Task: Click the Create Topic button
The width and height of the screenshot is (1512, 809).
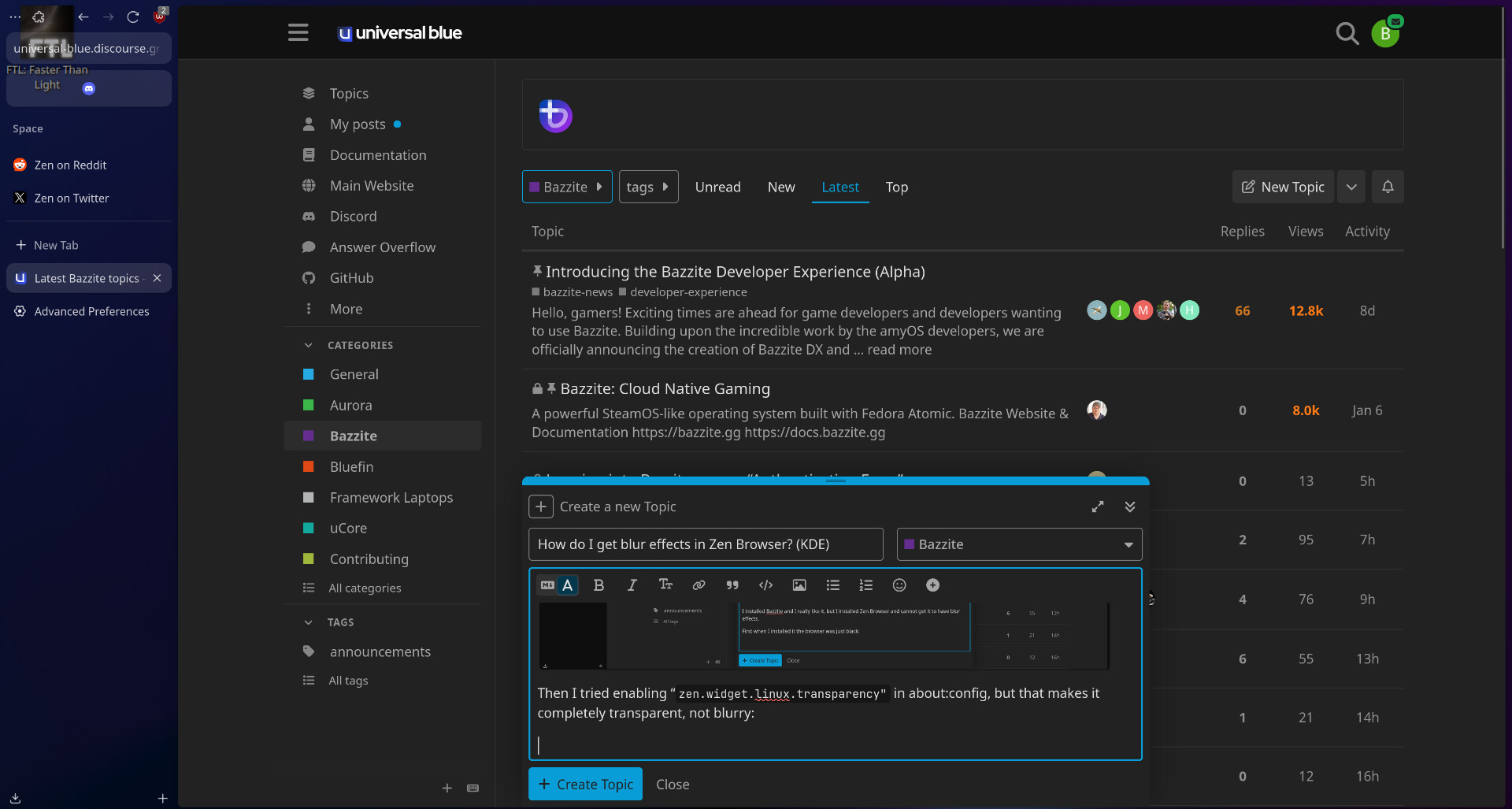Action: tap(585, 784)
